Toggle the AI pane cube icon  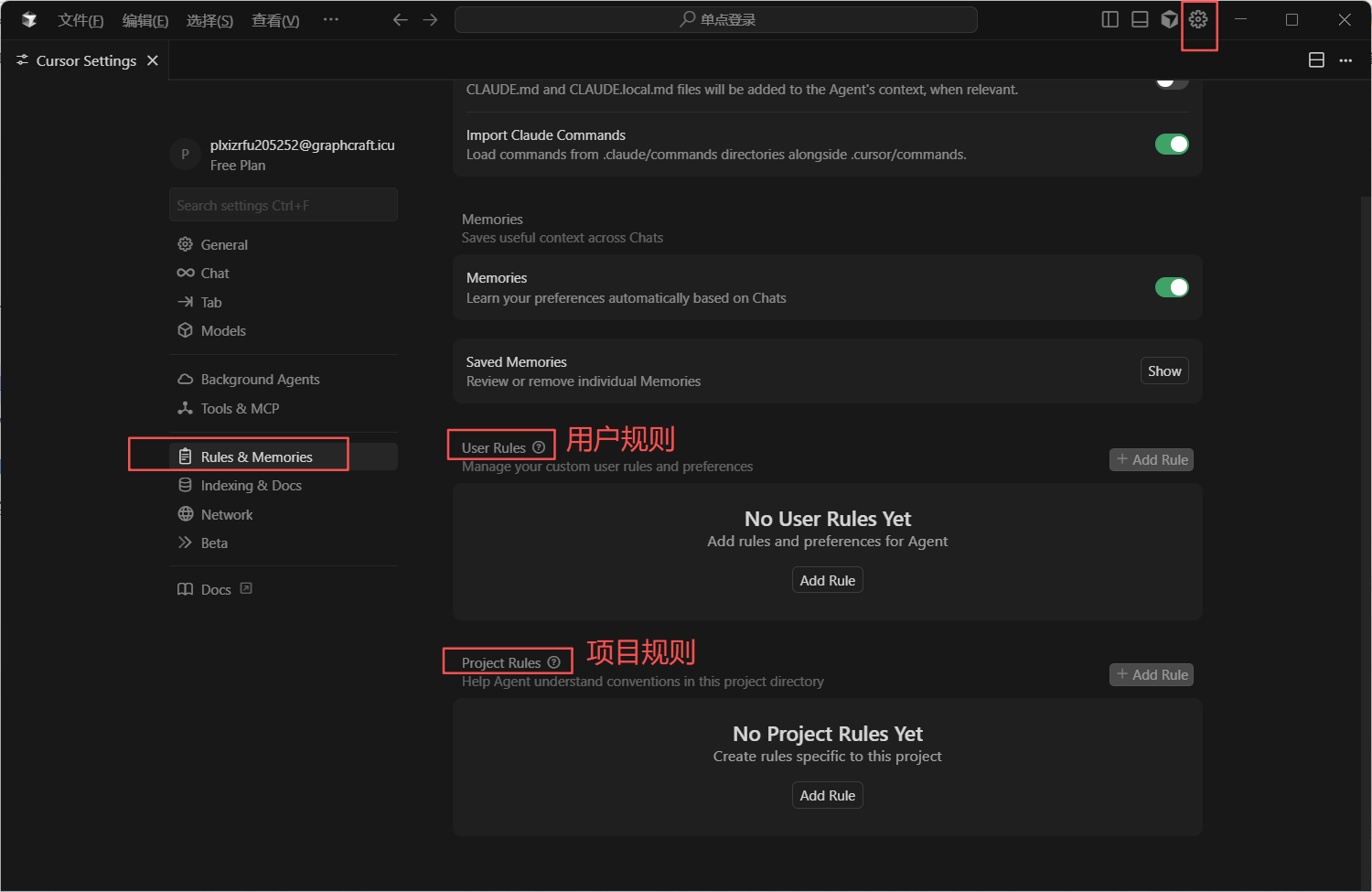point(1169,19)
